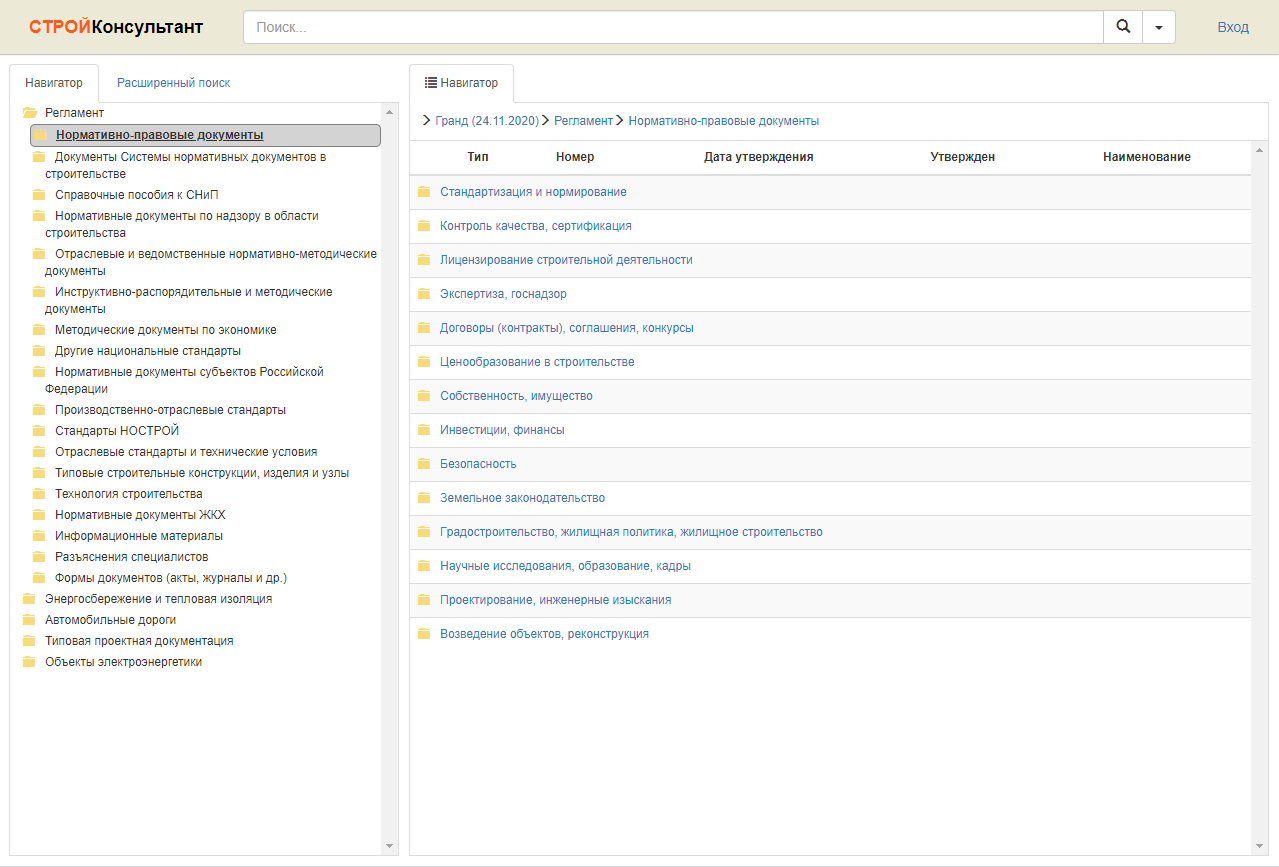Open the СТРОЙКонсультант logo home link
The width and height of the screenshot is (1279, 867).
point(116,27)
